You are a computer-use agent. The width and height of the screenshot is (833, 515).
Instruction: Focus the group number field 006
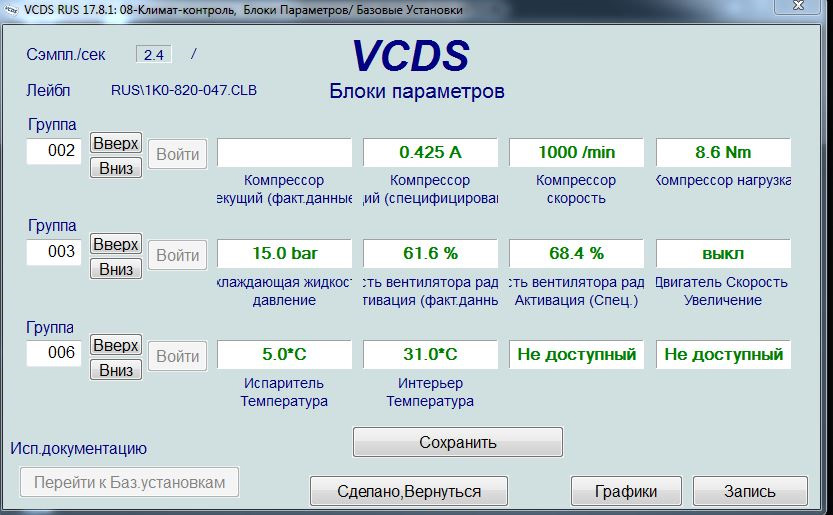click(x=54, y=353)
